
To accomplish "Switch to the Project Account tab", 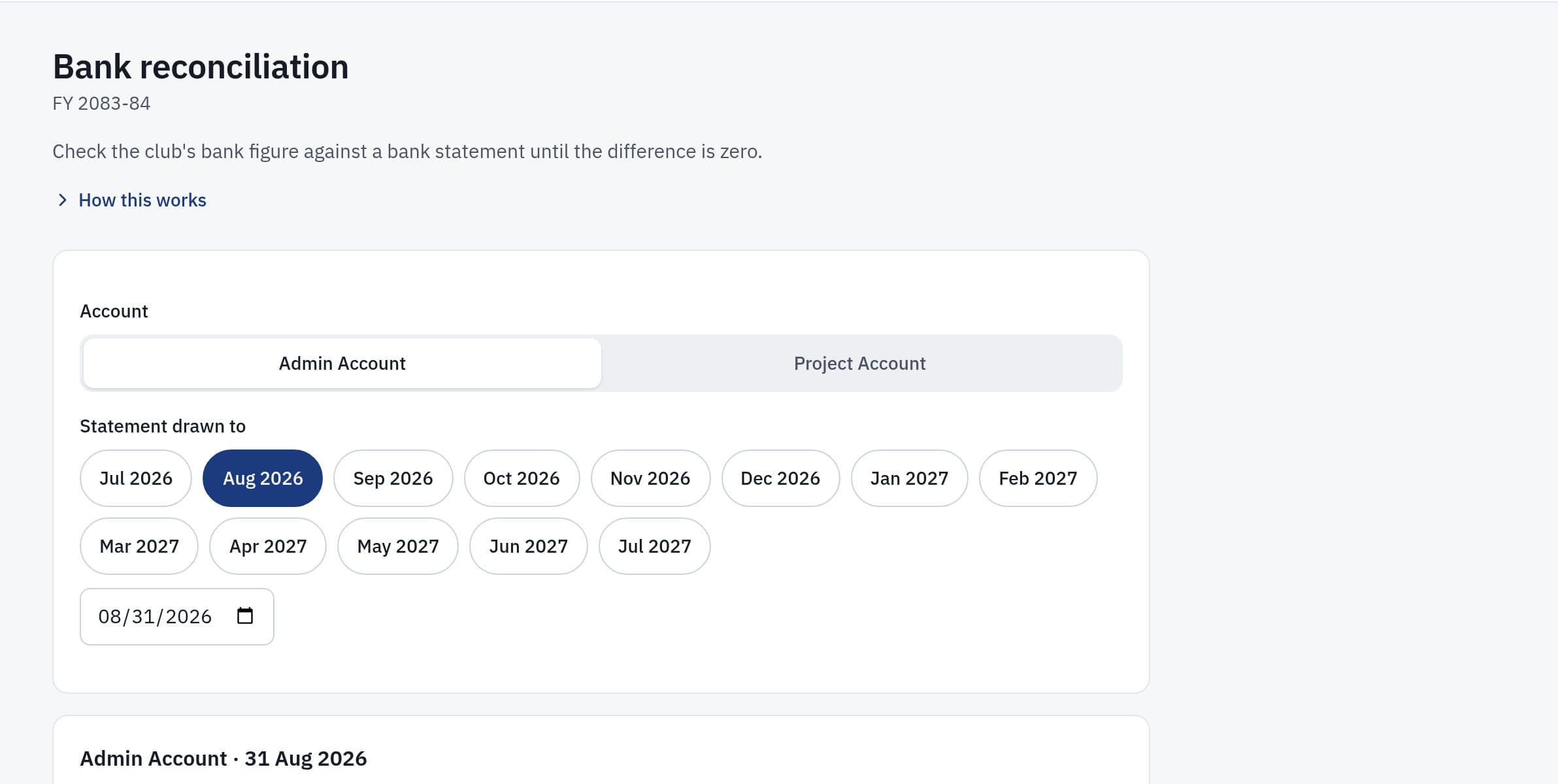I will pos(860,363).
